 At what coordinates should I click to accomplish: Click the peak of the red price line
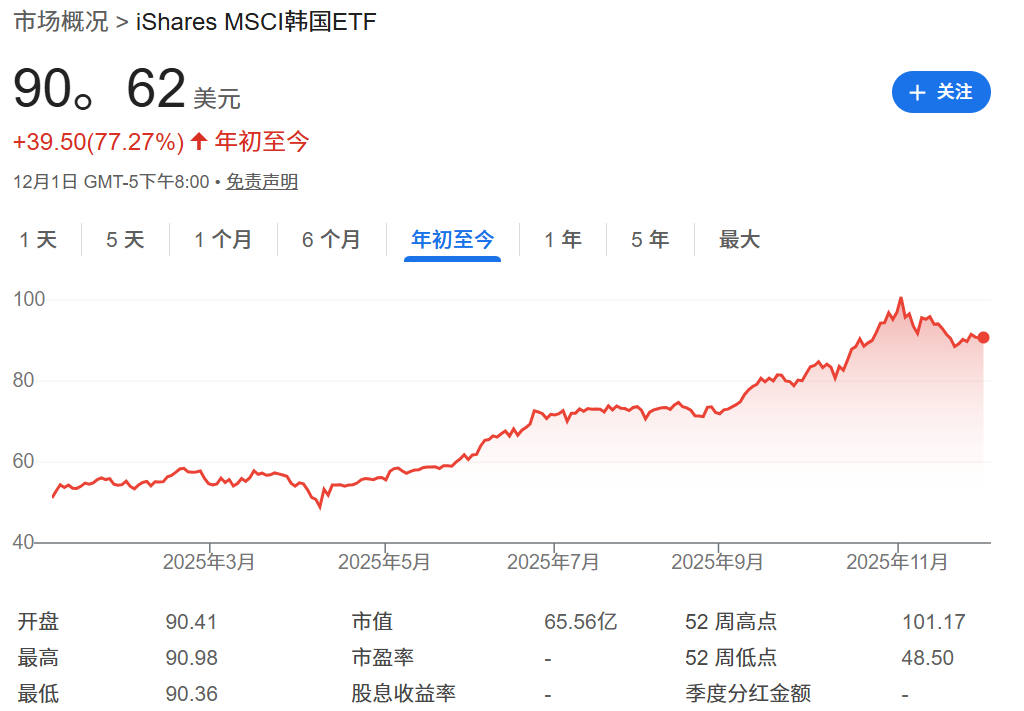click(901, 299)
